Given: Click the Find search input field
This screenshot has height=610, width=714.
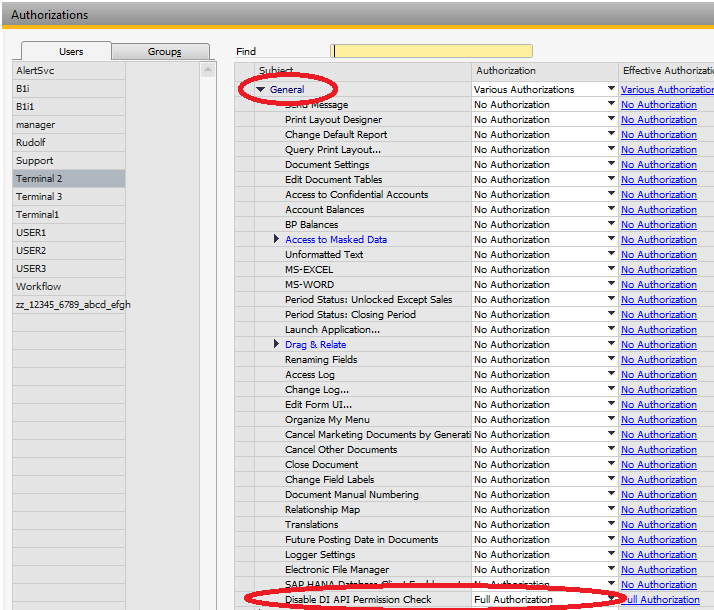Looking at the screenshot, I should (431, 51).
